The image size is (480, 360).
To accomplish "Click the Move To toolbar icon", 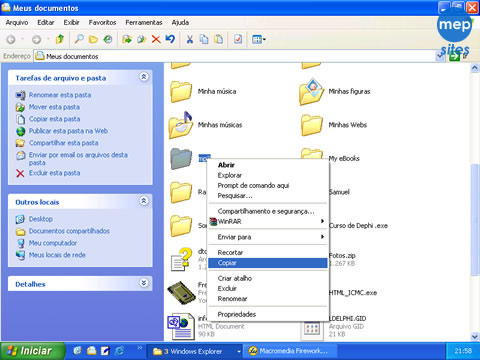I will coord(127,39).
